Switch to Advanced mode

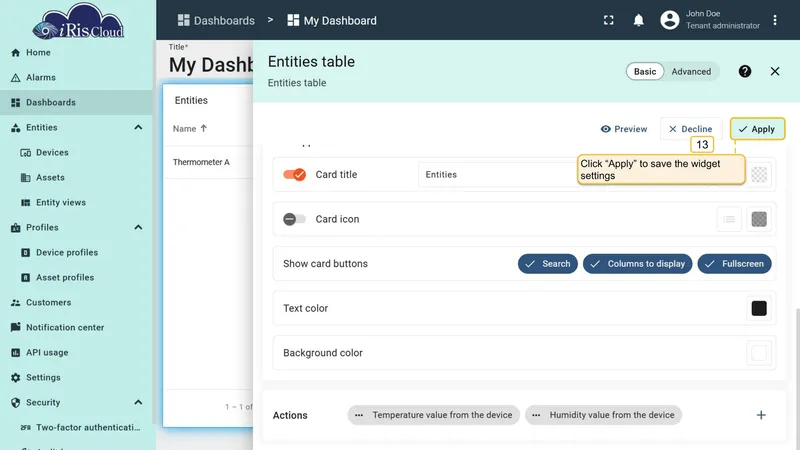(691, 71)
